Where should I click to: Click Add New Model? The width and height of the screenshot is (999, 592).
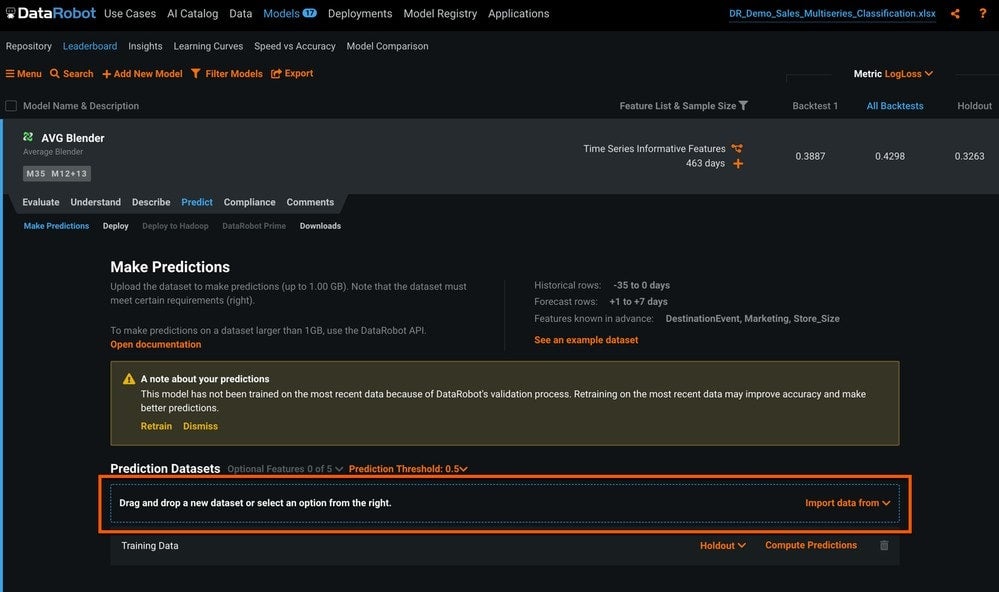[x=143, y=74]
